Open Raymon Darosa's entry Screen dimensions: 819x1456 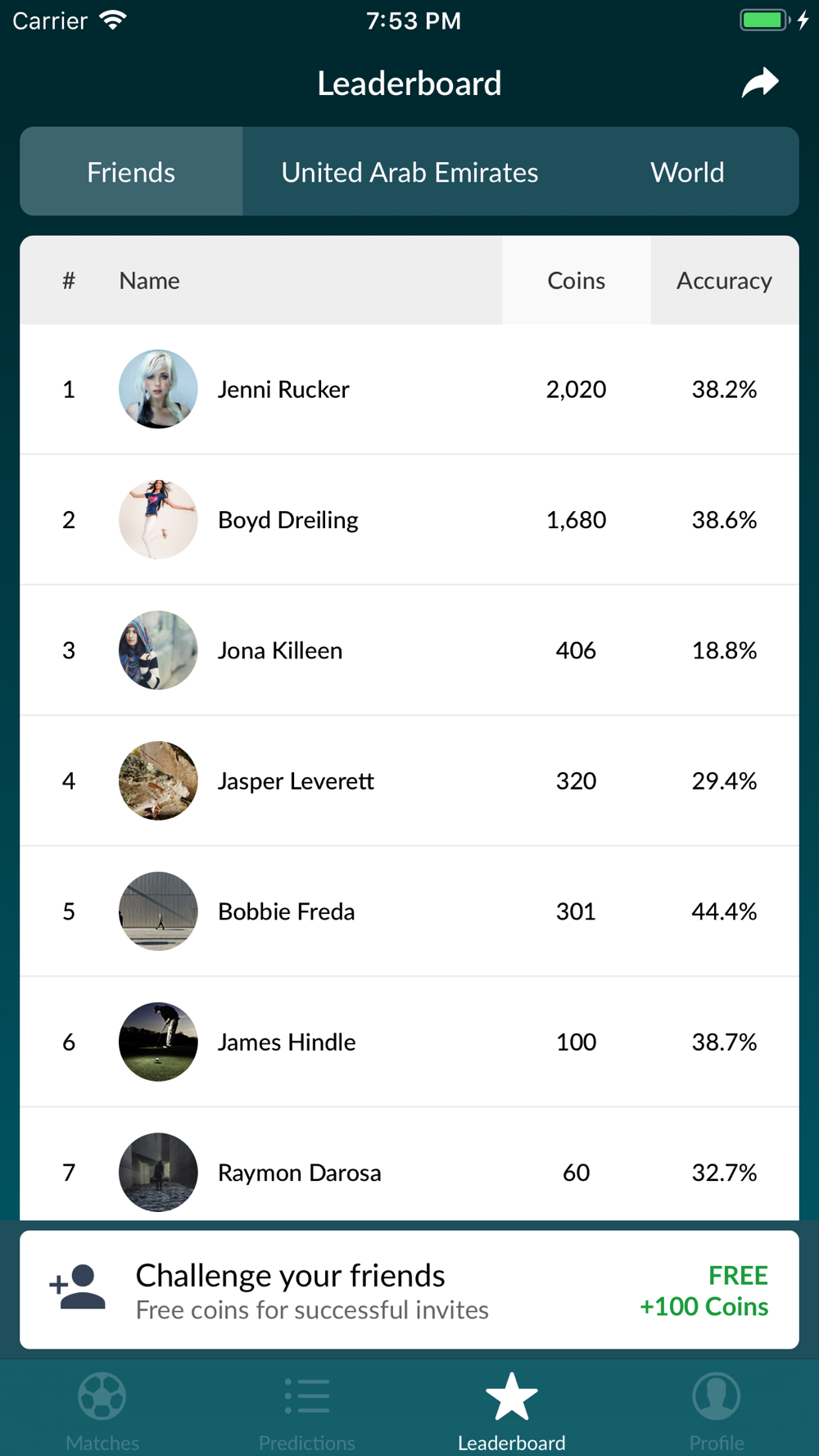point(409,1164)
